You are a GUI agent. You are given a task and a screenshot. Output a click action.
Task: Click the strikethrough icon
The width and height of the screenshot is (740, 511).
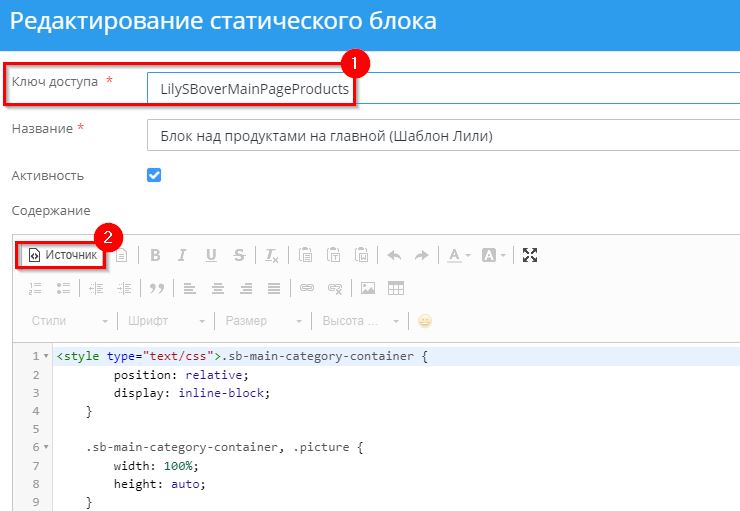(239, 255)
